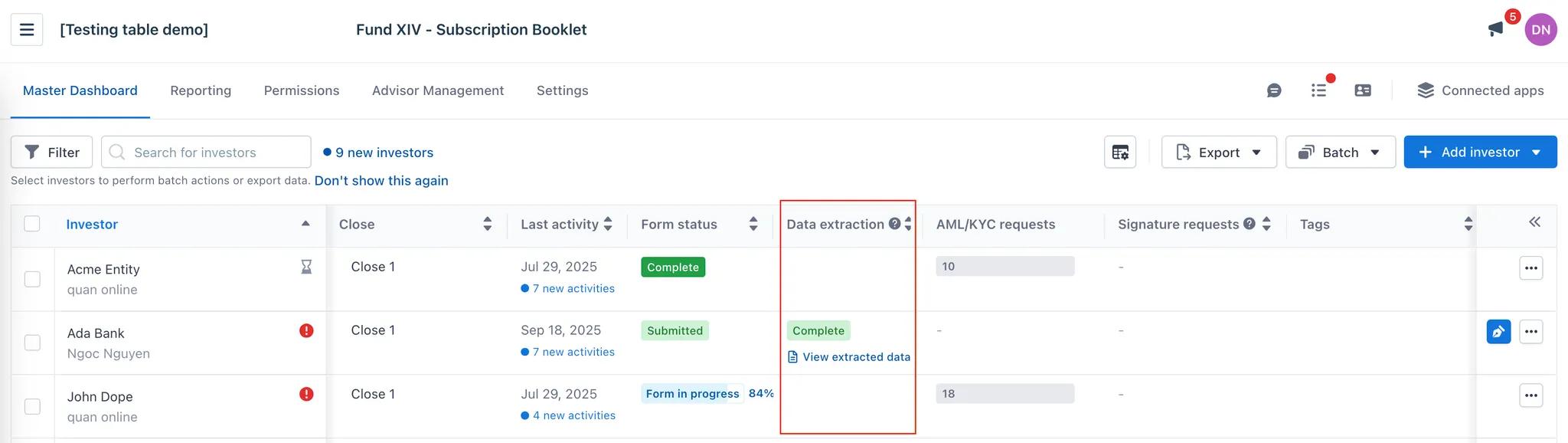Image resolution: width=1568 pixels, height=443 pixels.
Task: Switch to the Reporting tab
Action: [x=201, y=90]
